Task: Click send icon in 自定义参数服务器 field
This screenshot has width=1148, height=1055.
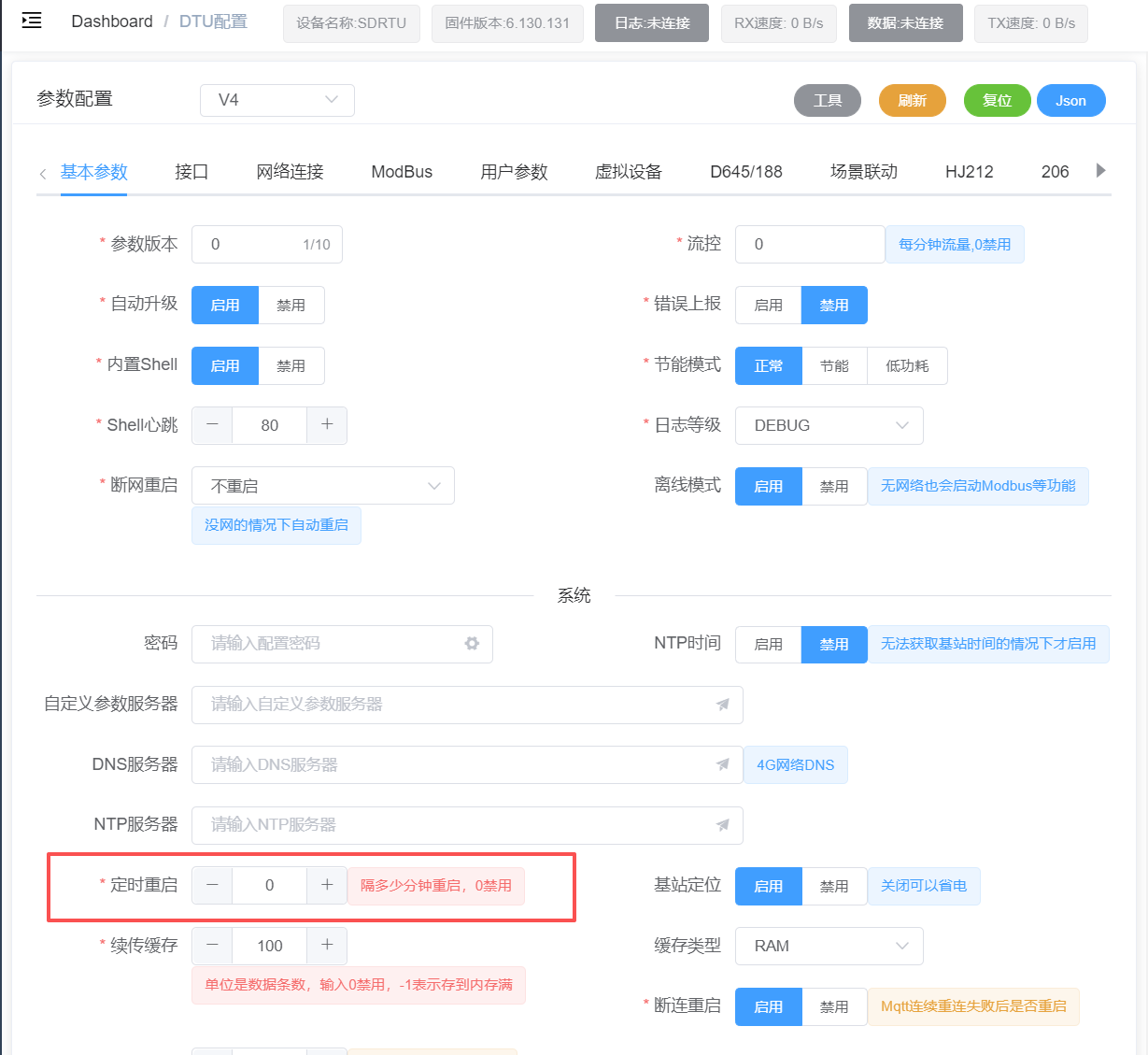Action: pyautogui.click(x=722, y=705)
